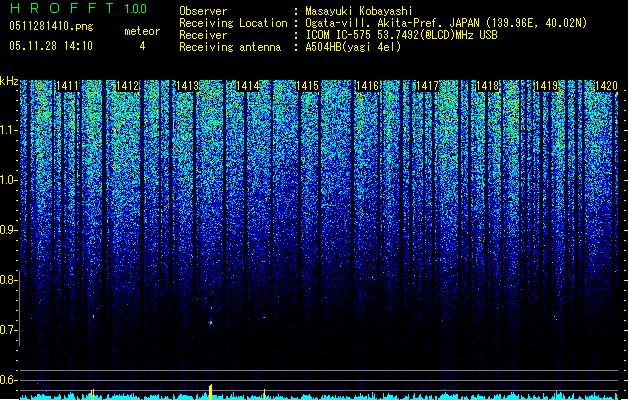Click the 1419 time marker
Screen dimensions: 629x400
pos(547,86)
